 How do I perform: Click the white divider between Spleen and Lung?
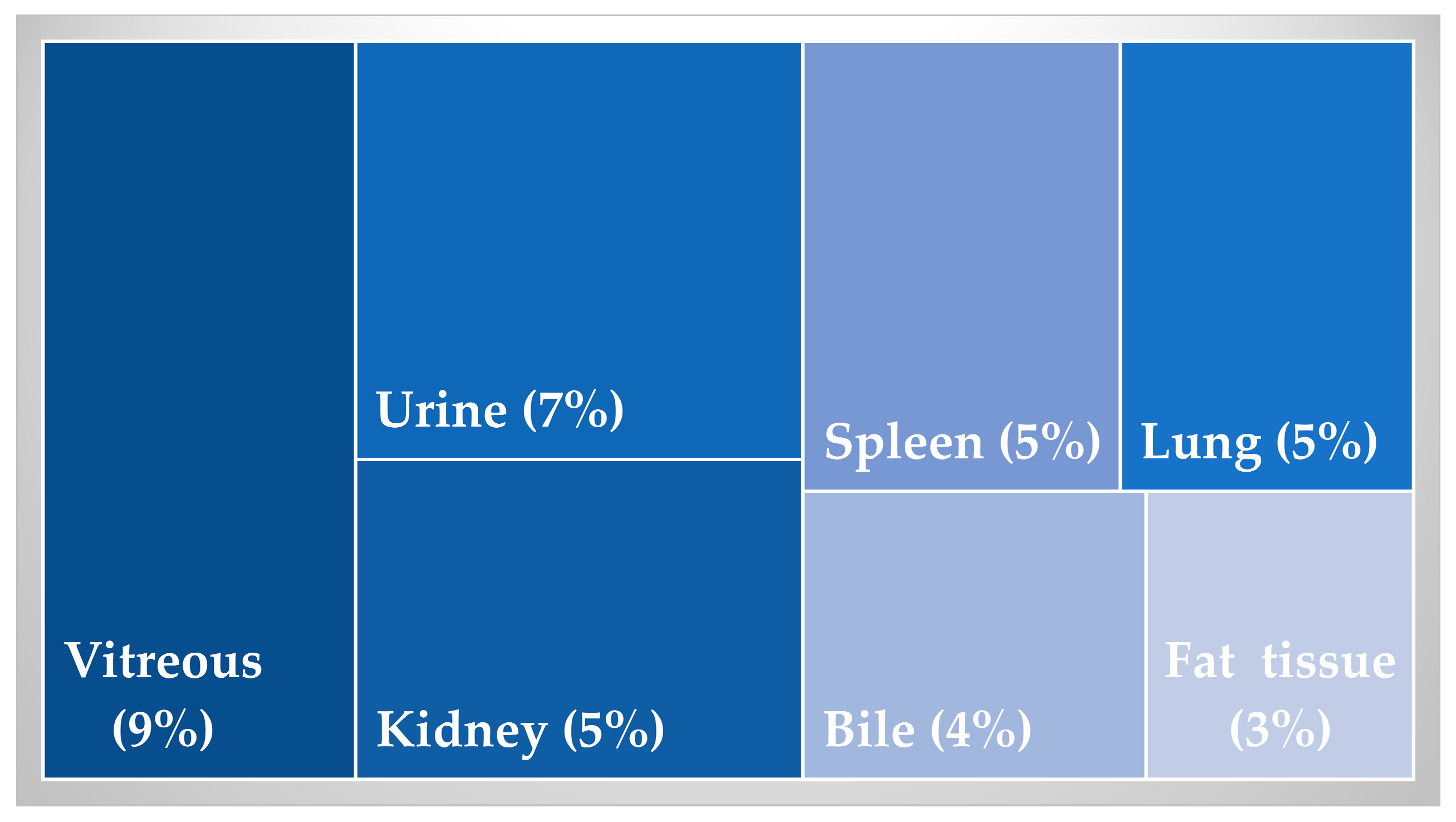[1120, 266]
